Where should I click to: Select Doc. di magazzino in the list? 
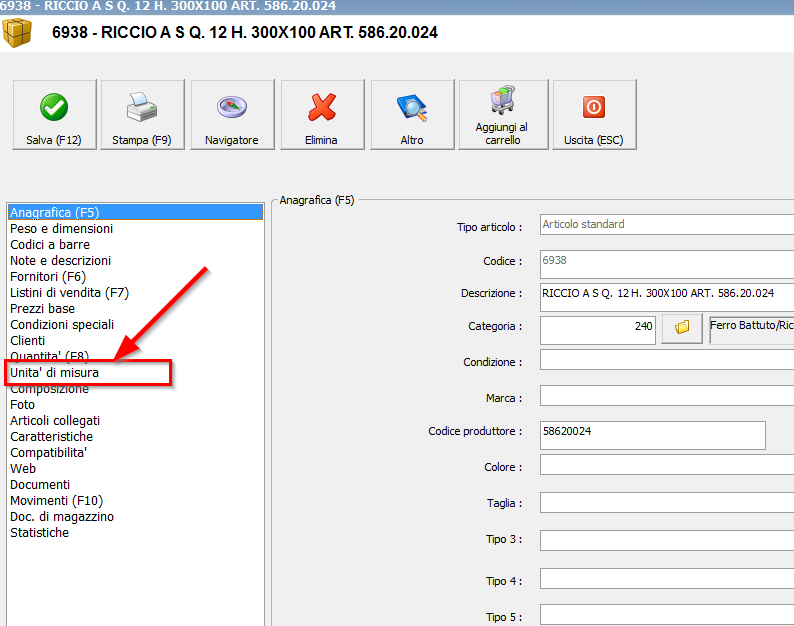click(x=136, y=517)
